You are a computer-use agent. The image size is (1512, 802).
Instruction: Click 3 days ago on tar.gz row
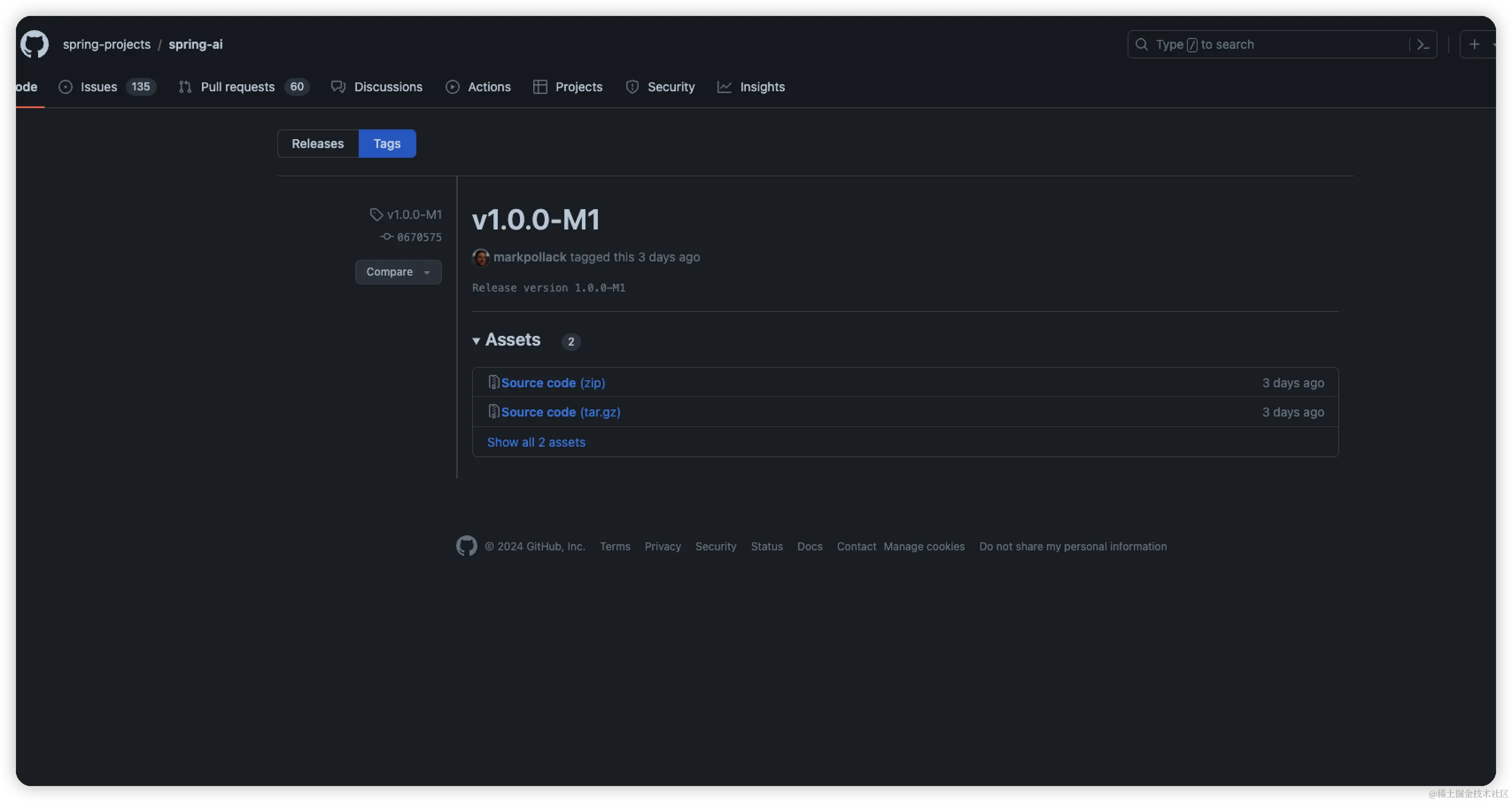pyautogui.click(x=1292, y=412)
